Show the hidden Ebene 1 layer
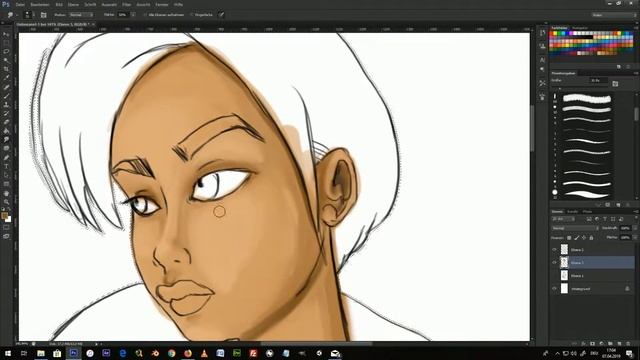The image size is (640, 360). pos(554,276)
